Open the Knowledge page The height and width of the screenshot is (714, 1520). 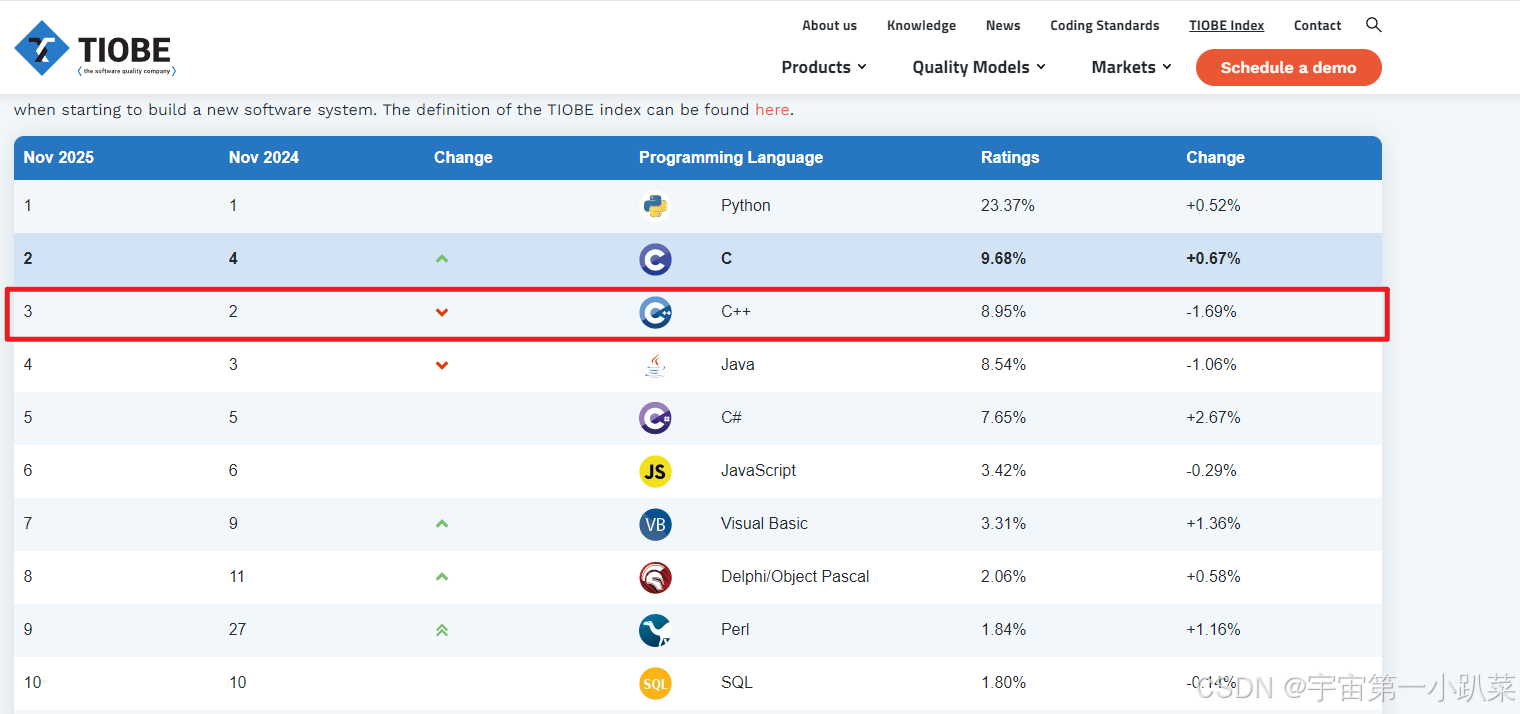(x=921, y=26)
